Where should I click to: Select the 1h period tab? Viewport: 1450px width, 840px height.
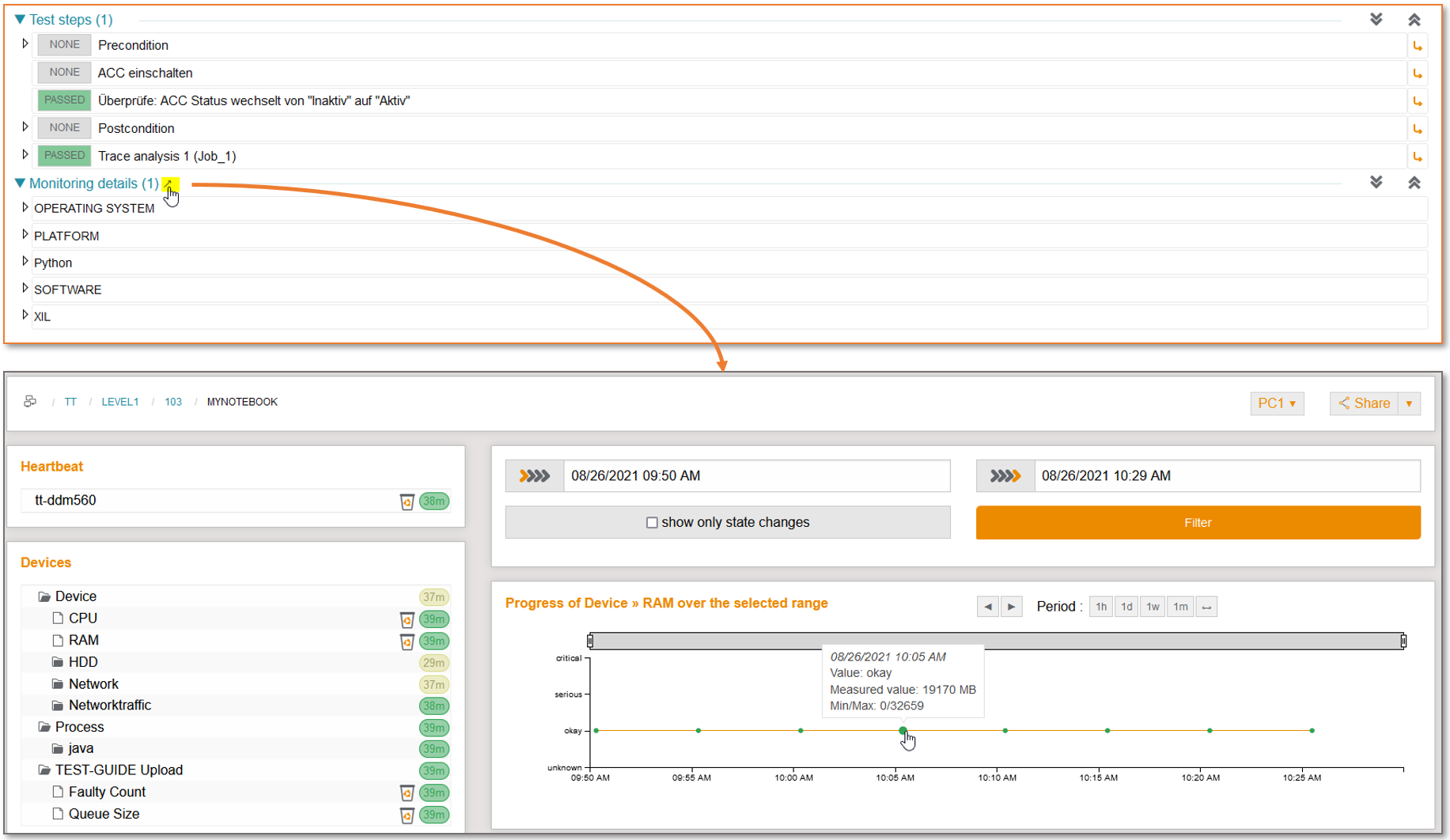coord(1101,607)
